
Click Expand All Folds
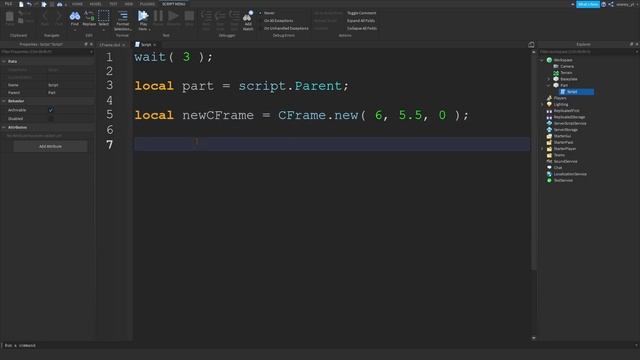pos(361,21)
